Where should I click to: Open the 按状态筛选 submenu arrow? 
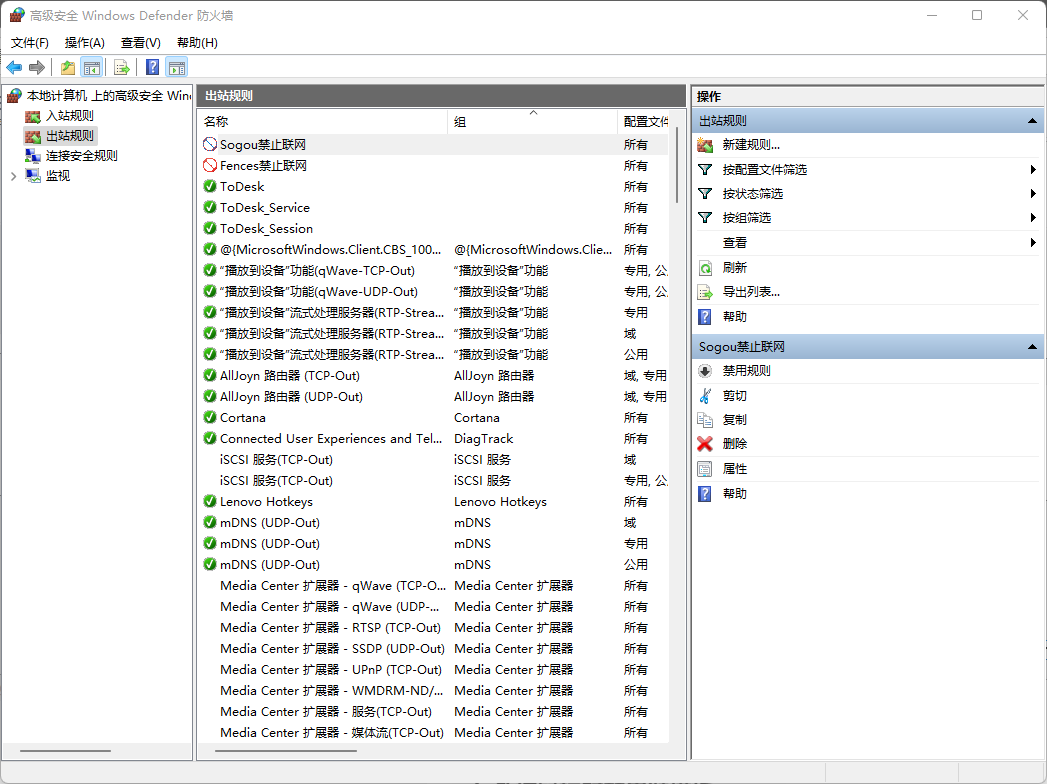[x=1033, y=194]
